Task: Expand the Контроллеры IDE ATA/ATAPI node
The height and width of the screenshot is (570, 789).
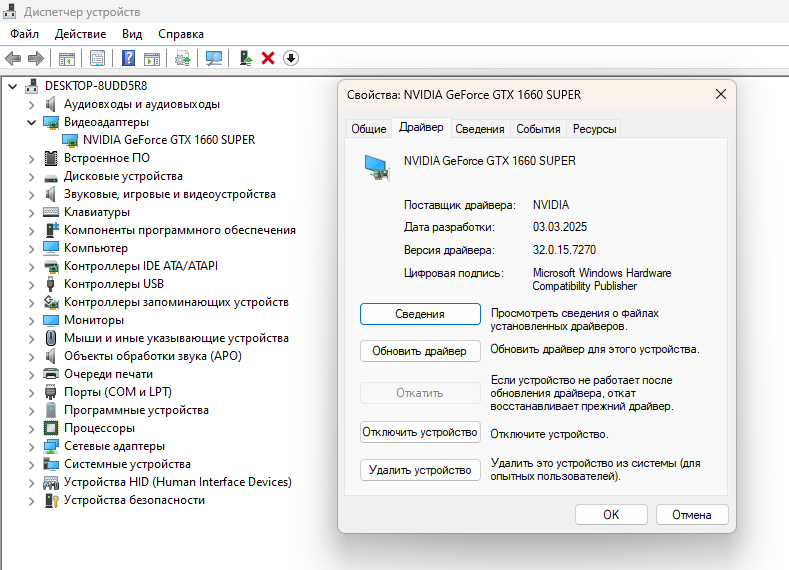Action: click(32, 267)
